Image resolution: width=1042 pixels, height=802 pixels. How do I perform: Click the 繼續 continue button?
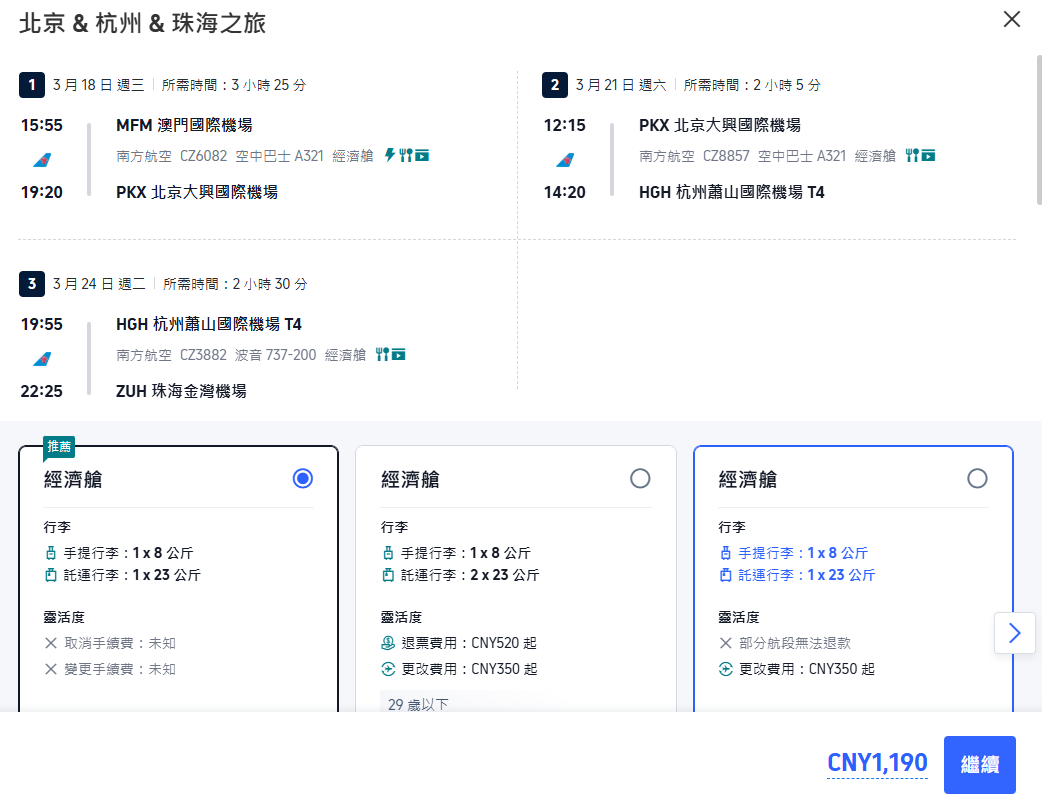pos(979,764)
